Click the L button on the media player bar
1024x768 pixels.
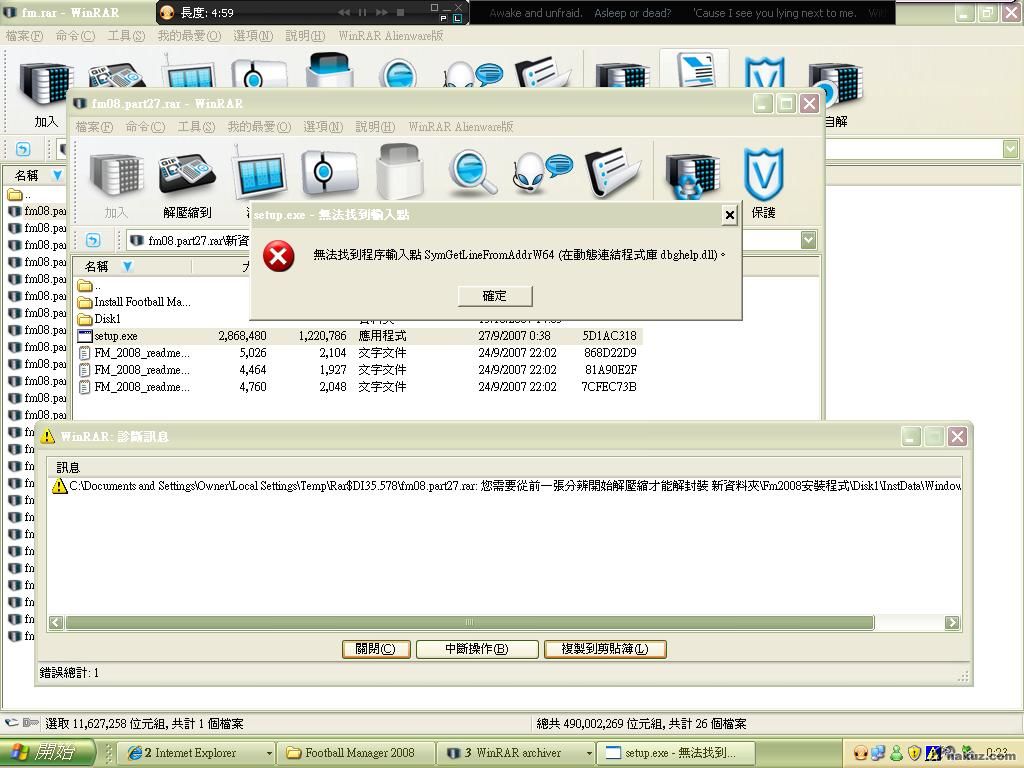pyautogui.click(x=457, y=18)
